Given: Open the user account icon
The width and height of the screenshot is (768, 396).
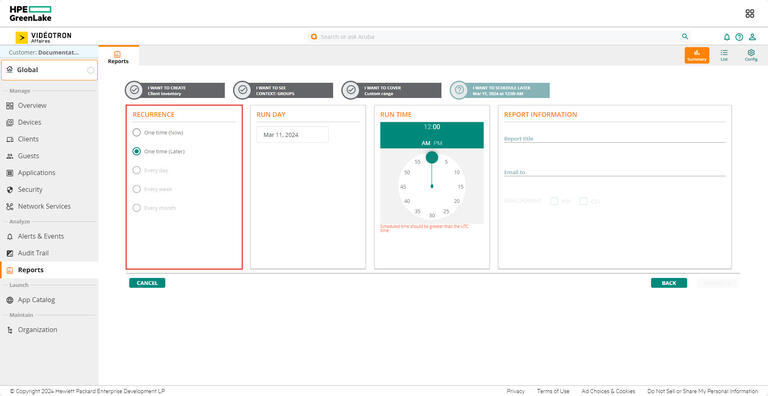Looking at the screenshot, I should [752, 37].
